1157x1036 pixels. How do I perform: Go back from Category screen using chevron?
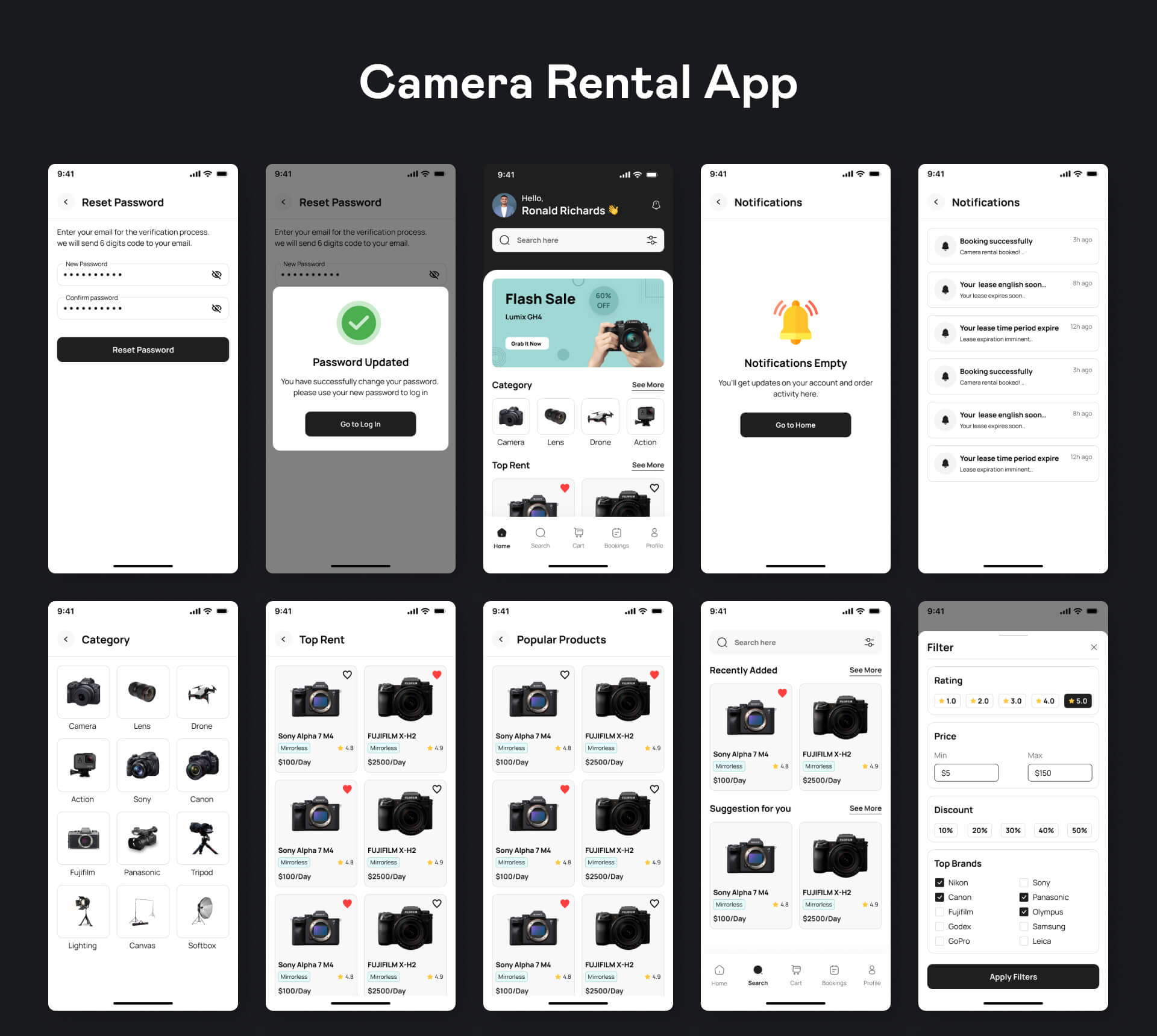tap(66, 640)
